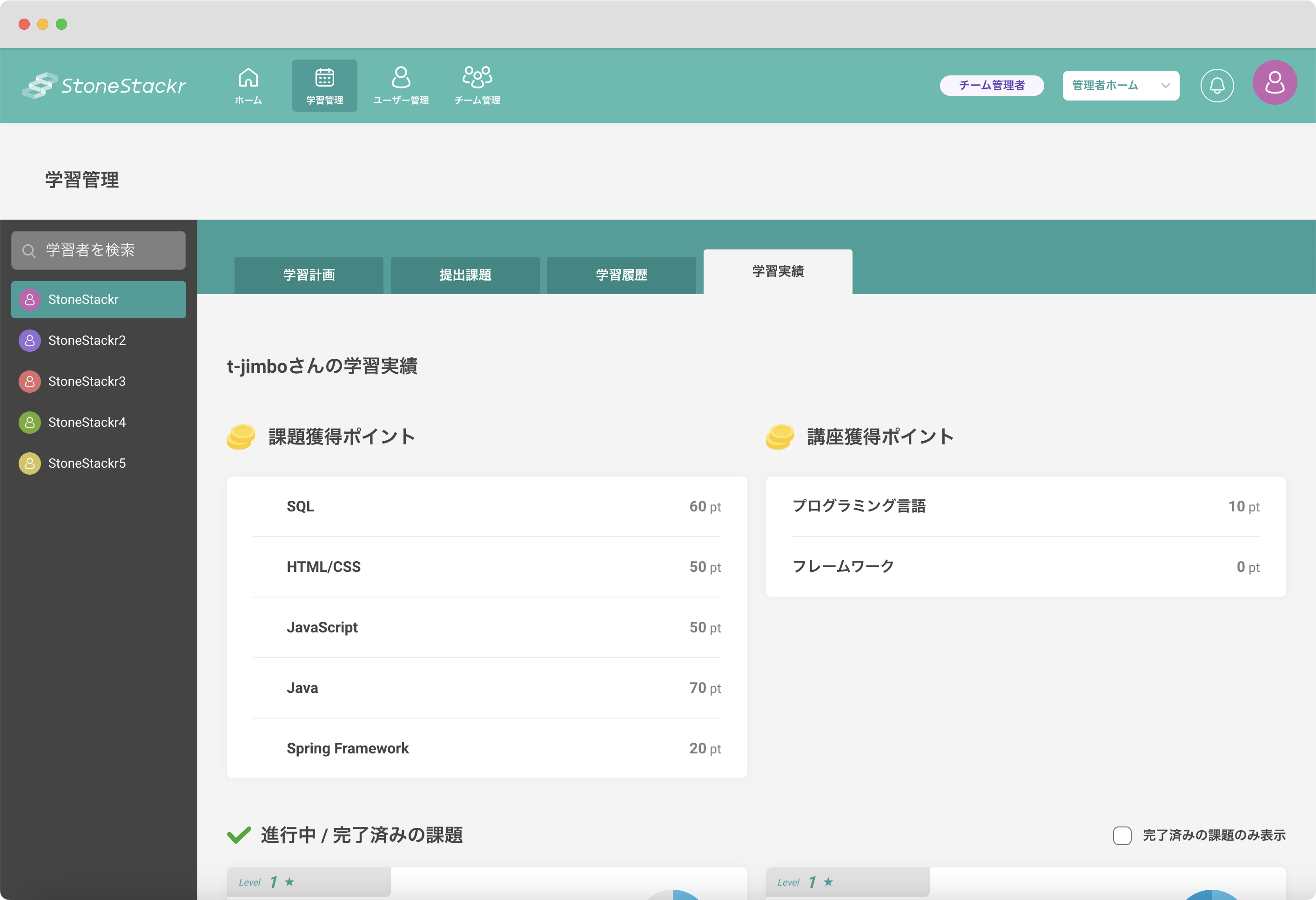Click the StoneStackr5 yellow avatar icon

coord(29,463)
